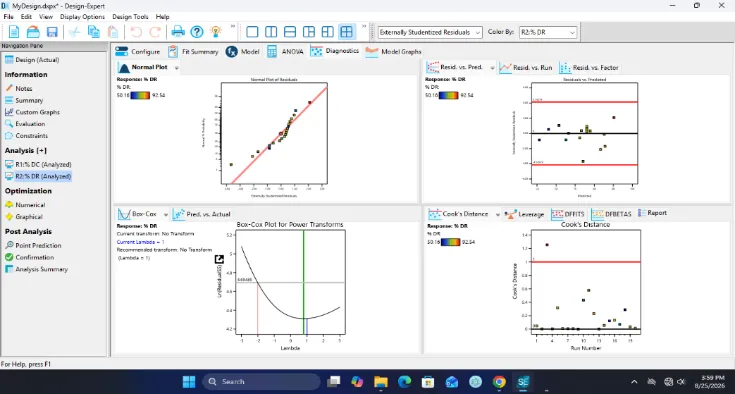This screenshot has height=394, width=735.
Task: Open Point Prediction node
Action: coord(33,245)
